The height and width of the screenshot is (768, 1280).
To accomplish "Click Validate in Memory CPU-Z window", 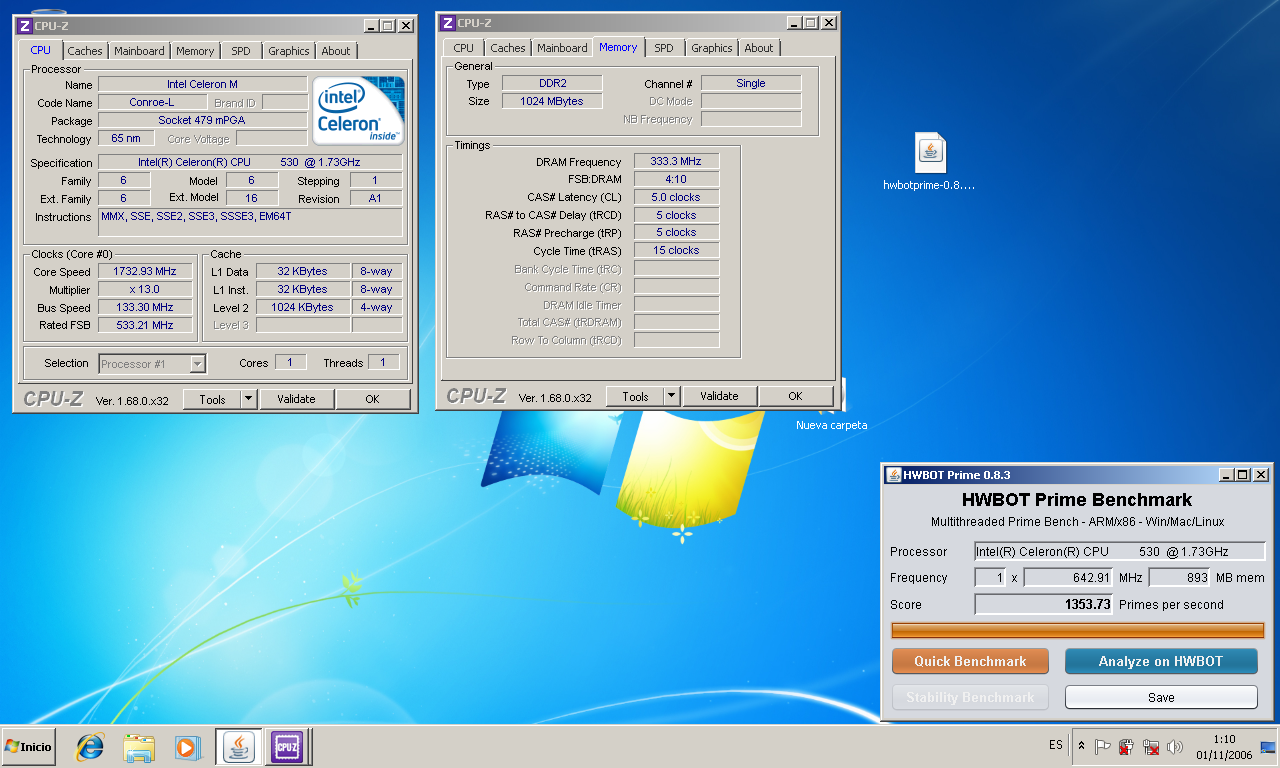I will pyautogui.click(x=719, y=396).
